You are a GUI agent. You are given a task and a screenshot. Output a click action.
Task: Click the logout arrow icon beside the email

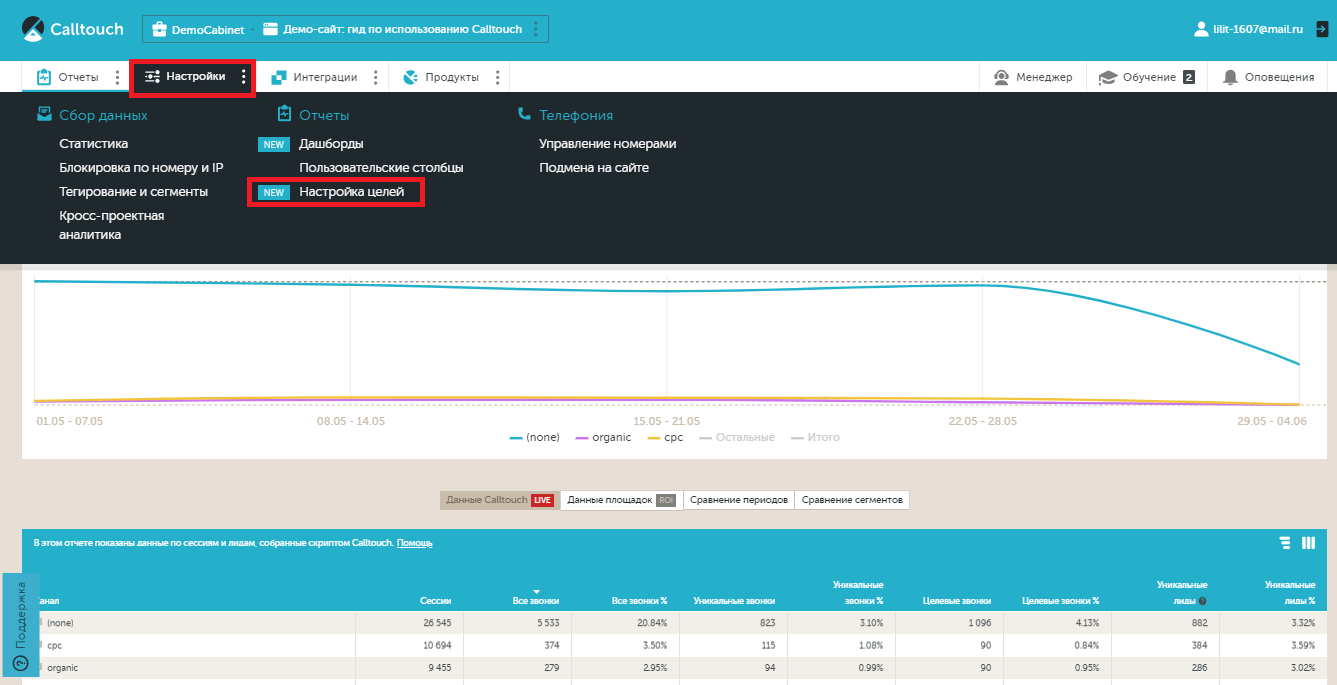click(x=1321, y=30)
